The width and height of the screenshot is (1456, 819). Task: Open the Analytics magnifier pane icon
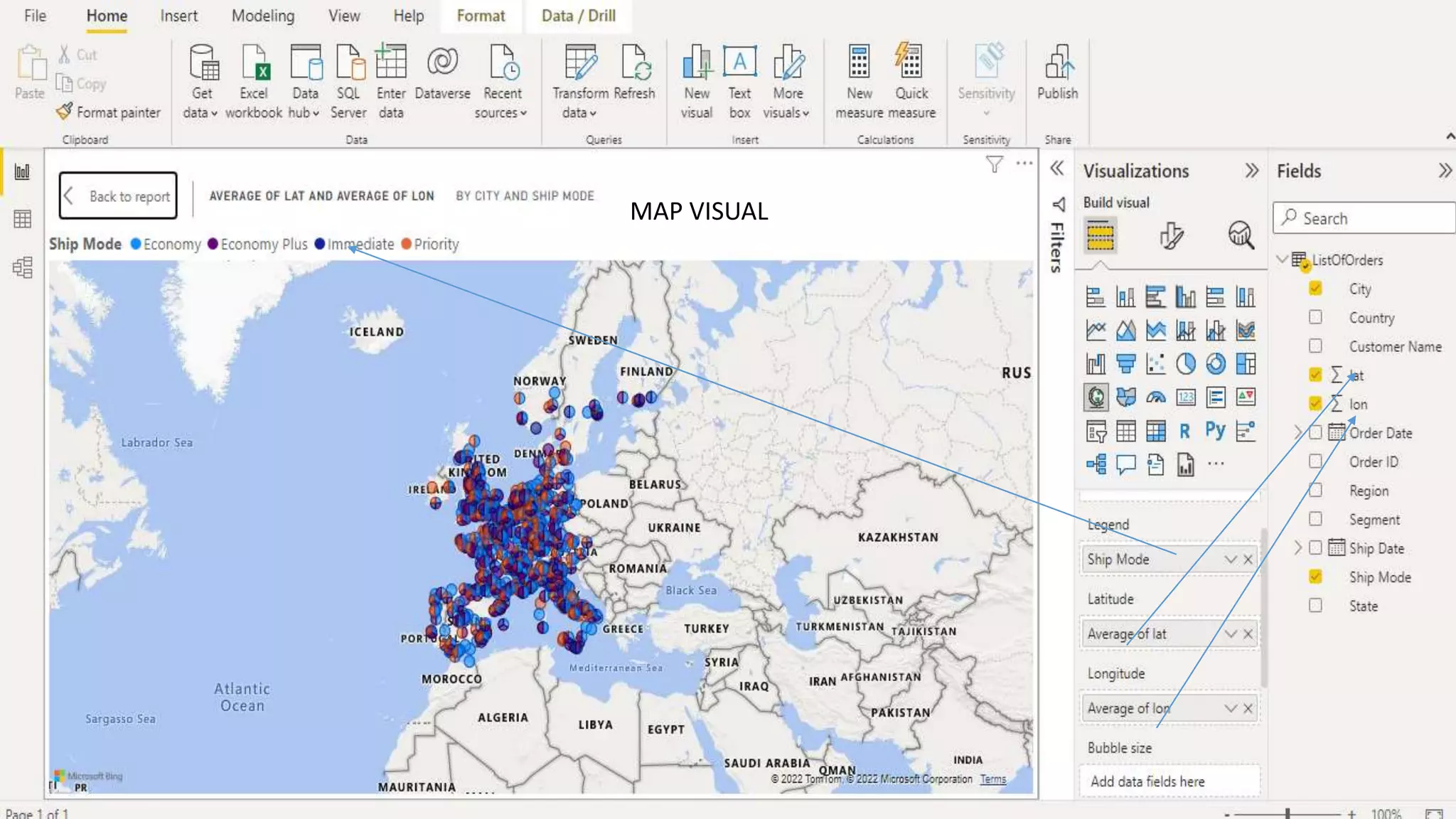click(x=1241, y=235)
